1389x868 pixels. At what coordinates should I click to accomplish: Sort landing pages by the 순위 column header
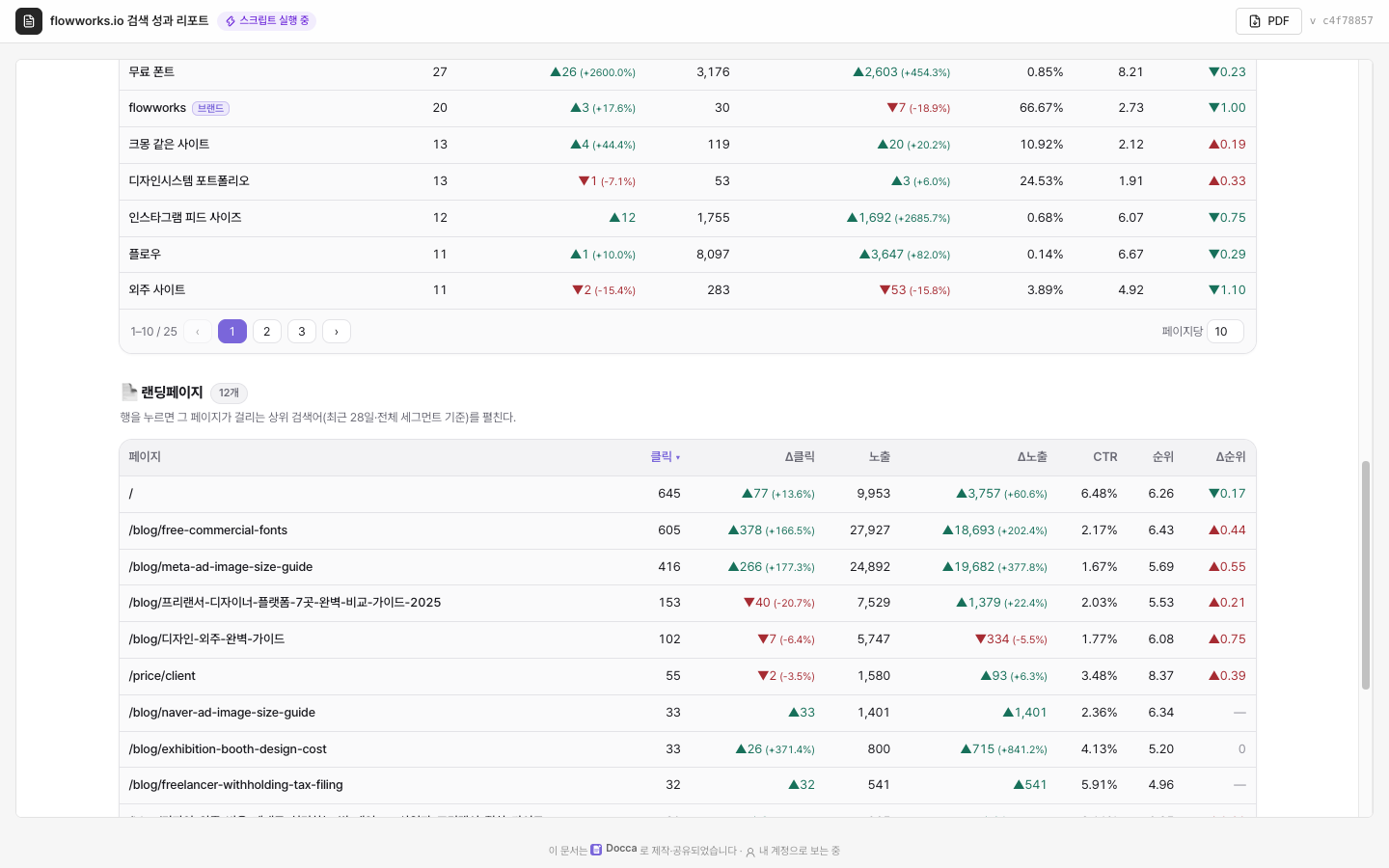coord(1163,457)
